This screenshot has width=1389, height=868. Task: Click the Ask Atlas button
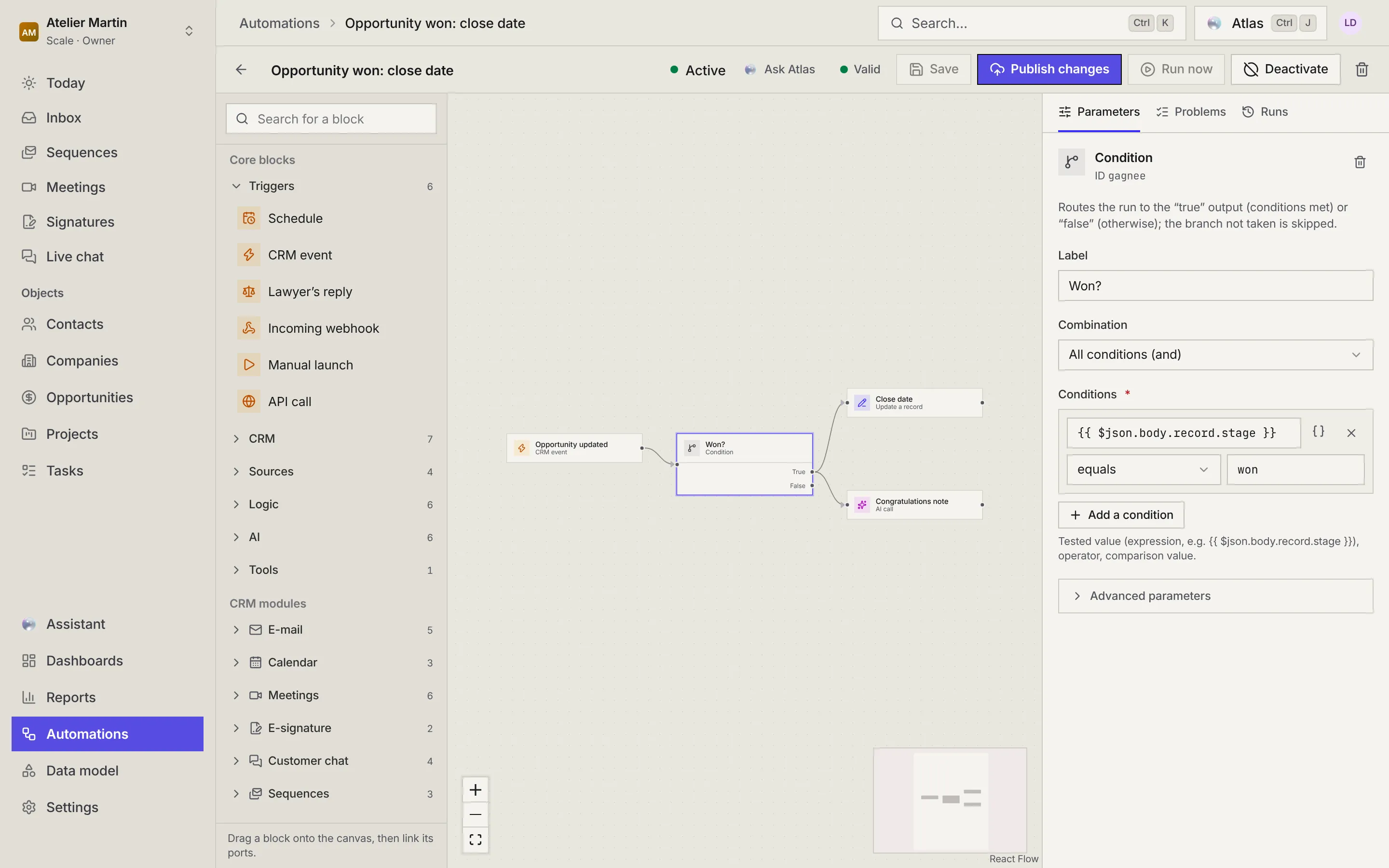780,69
